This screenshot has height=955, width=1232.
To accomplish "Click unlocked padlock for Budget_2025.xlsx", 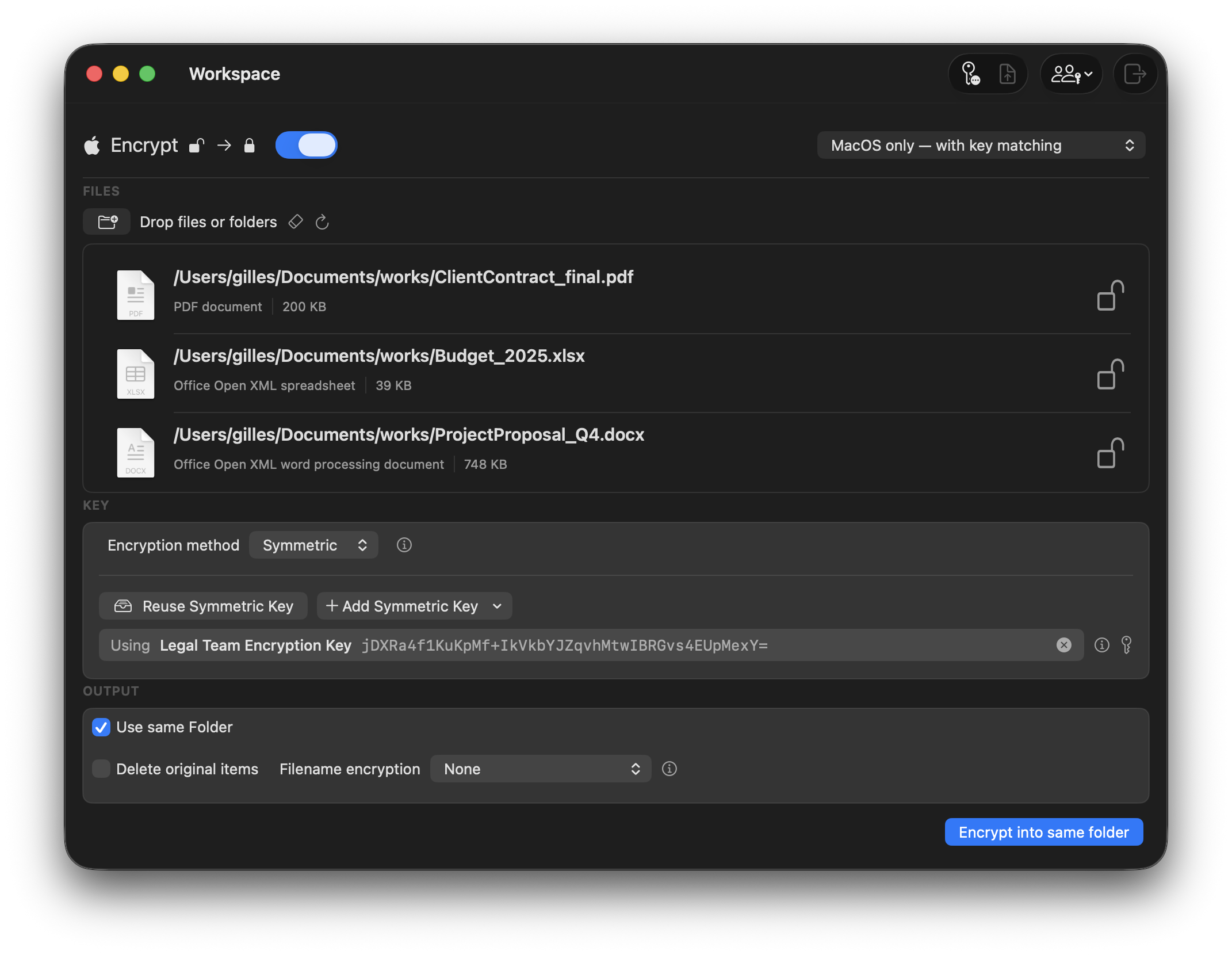I will (1110, 374).
